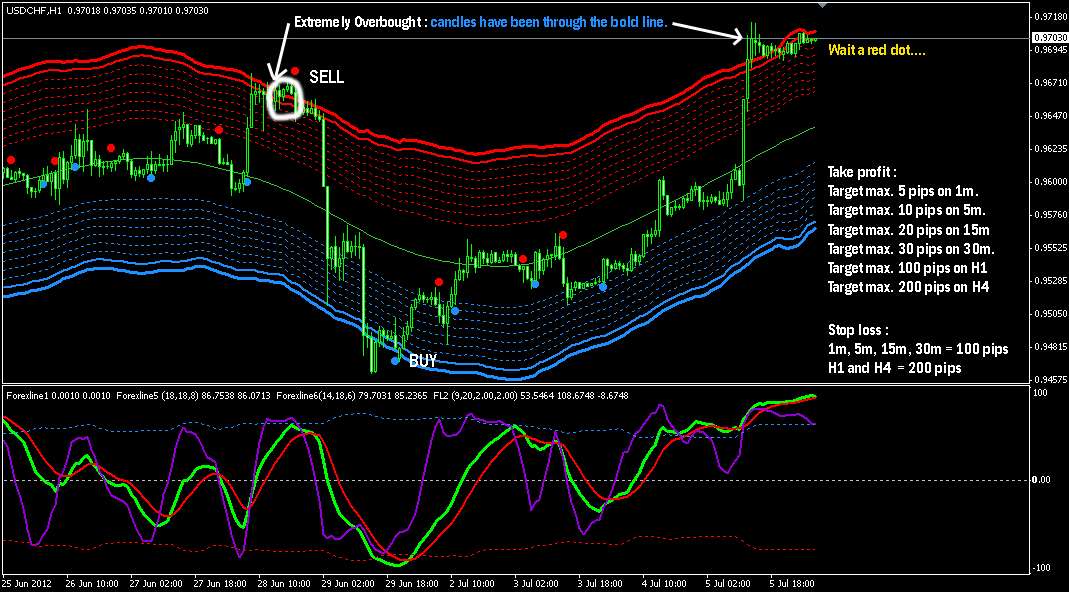This screenshot has width=1069, height=592.
Task: Click the 0.95760 price axis value
Action: pyautogui.click(x=1051, y=214)
